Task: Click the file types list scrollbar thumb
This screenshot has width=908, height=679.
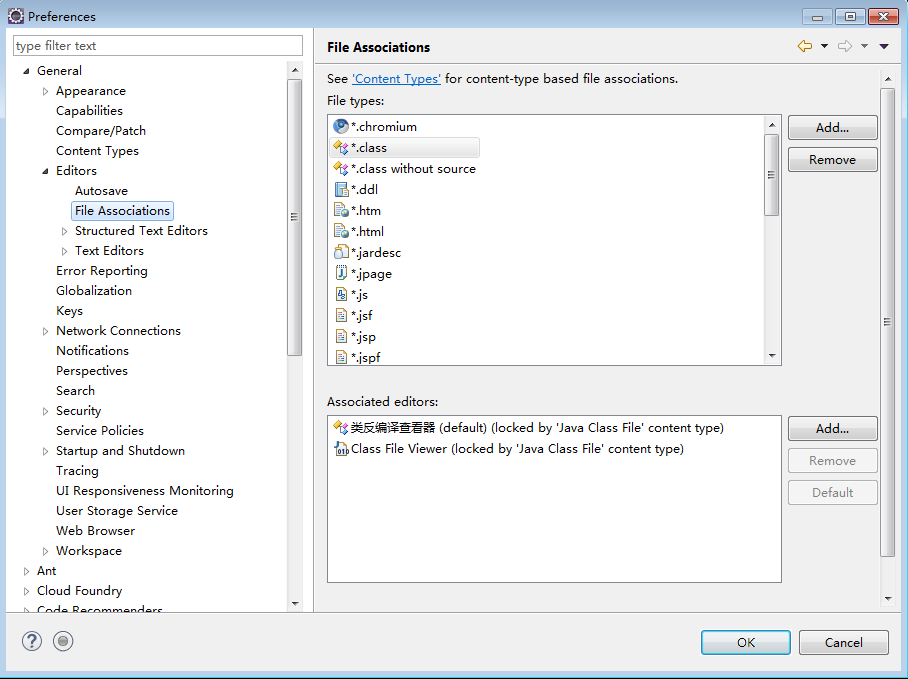Action: [x=771, y=175]
